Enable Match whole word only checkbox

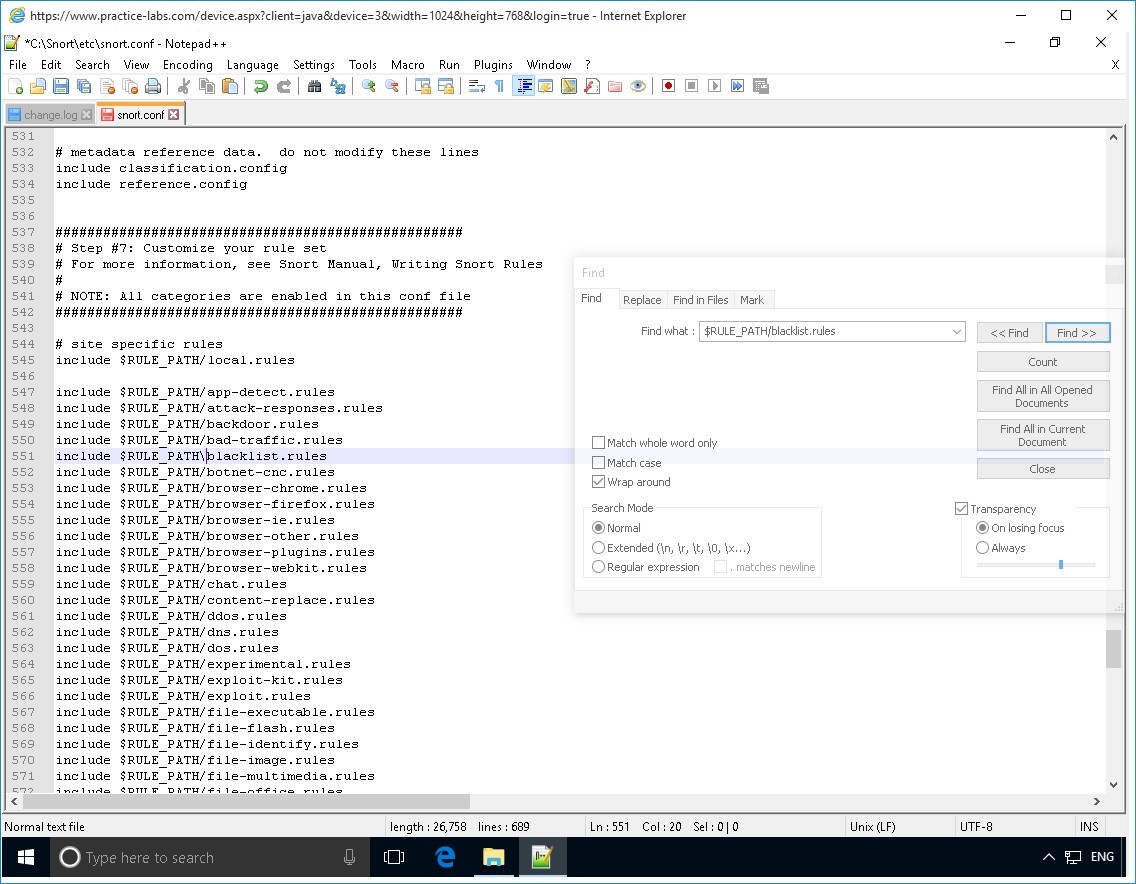pos(599,443)
